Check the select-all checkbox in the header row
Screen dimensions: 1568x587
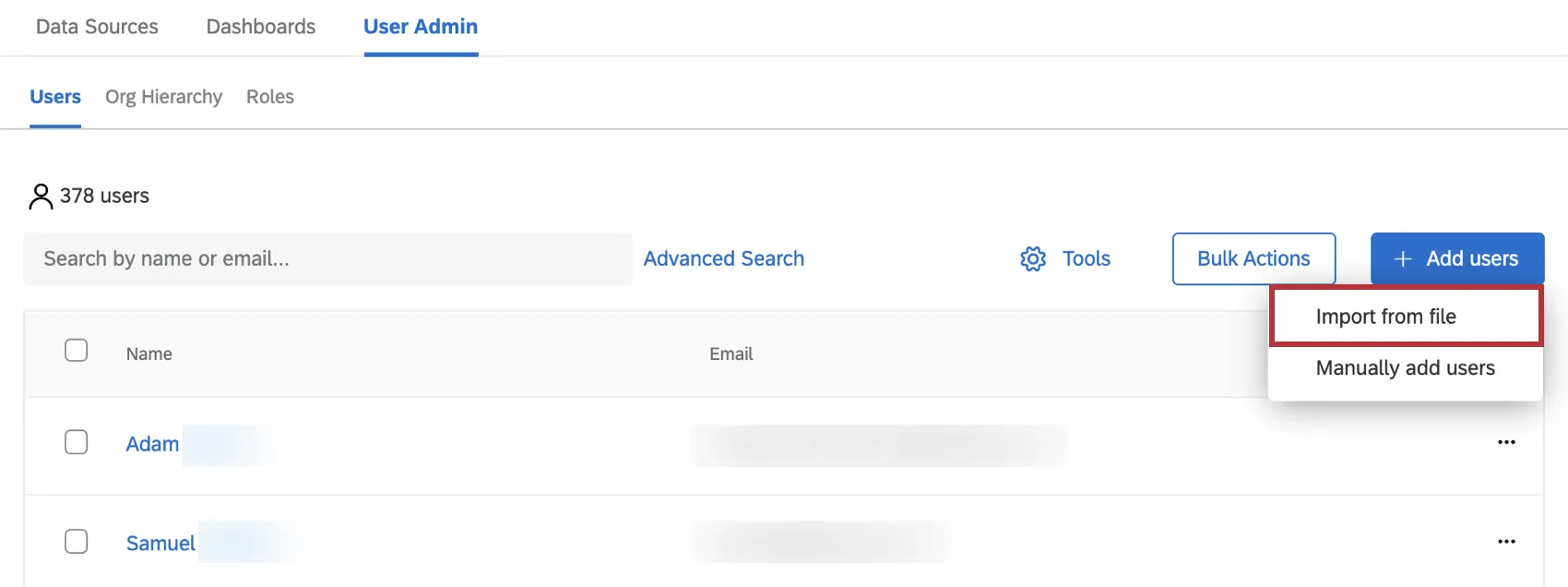click(77, 350)
